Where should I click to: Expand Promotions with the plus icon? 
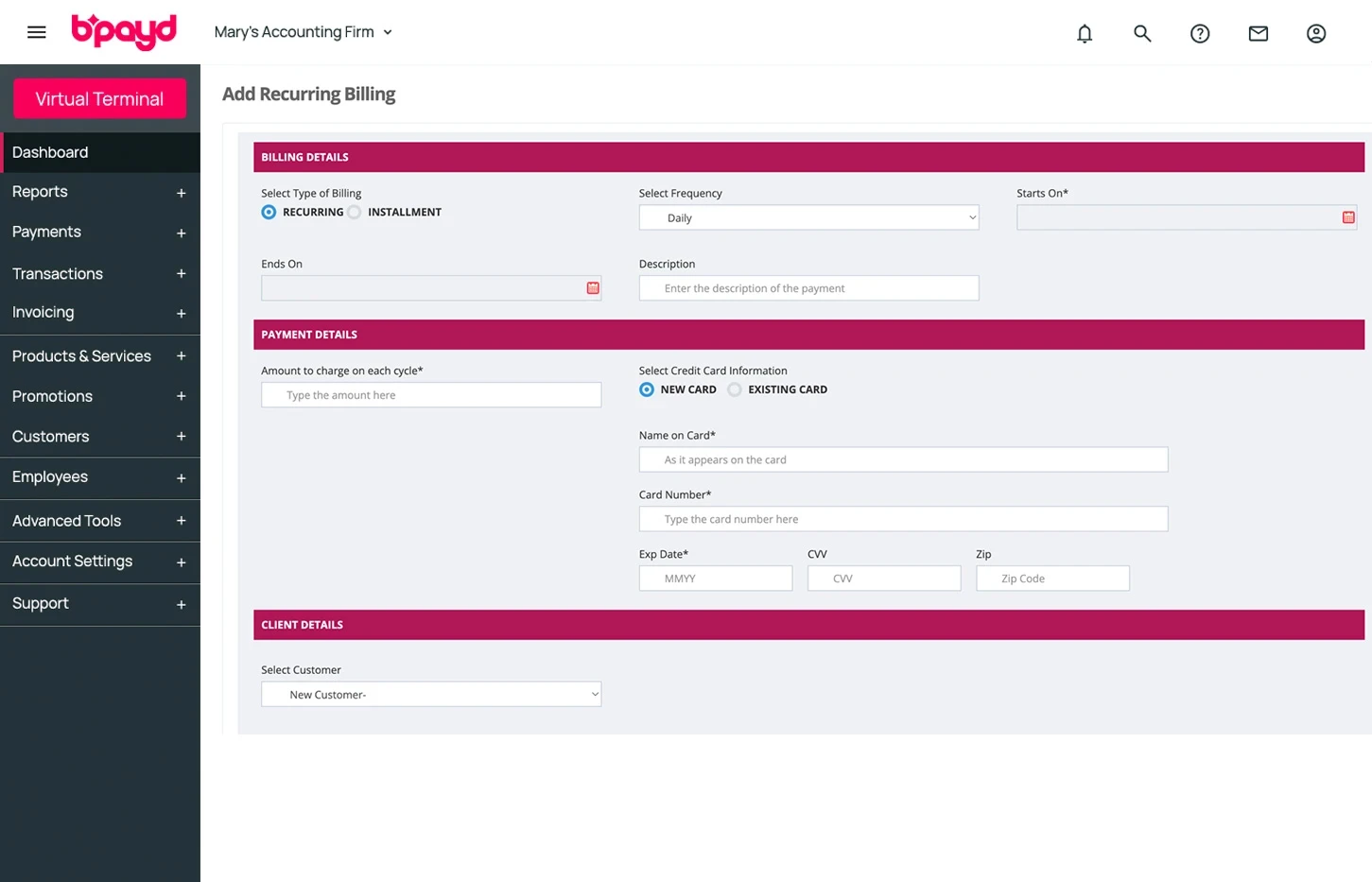point(181,396)
